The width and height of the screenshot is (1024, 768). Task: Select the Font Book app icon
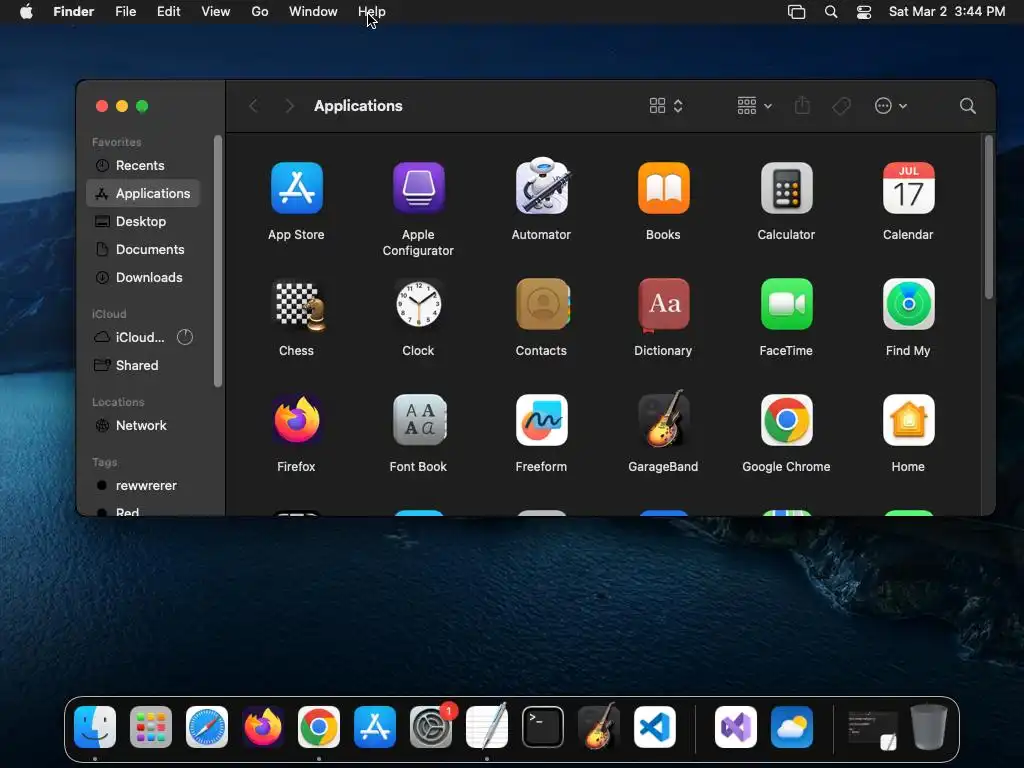click(419, 420)
